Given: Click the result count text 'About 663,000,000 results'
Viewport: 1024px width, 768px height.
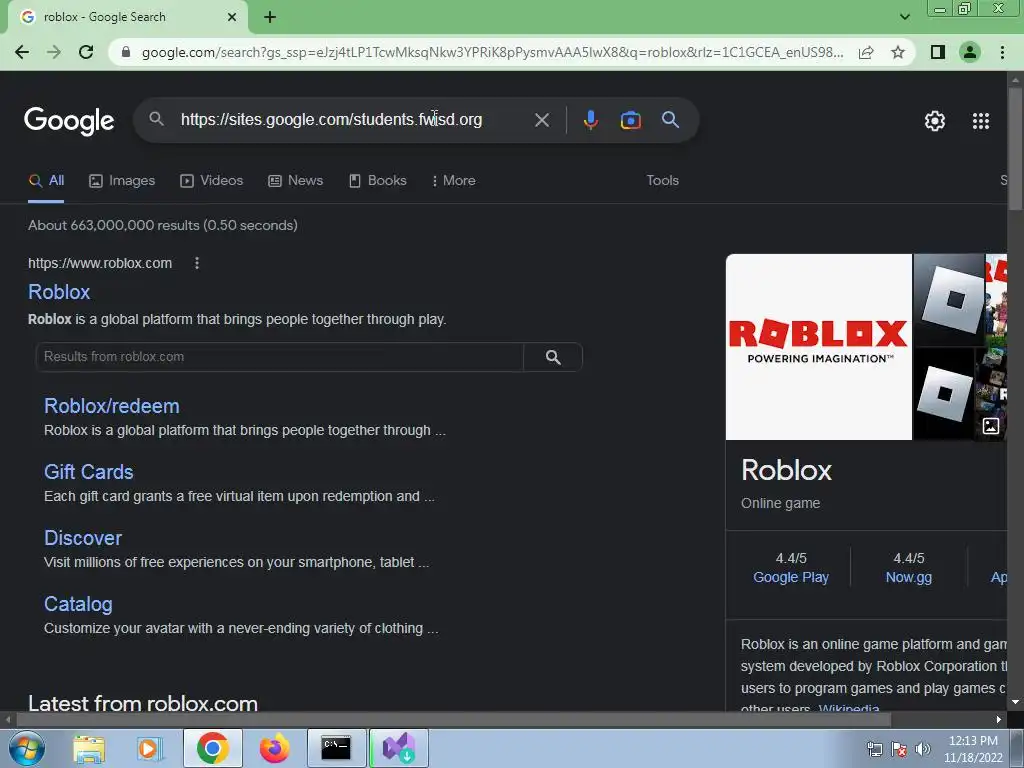Looking at the screenshot, I should pos(114,225).
